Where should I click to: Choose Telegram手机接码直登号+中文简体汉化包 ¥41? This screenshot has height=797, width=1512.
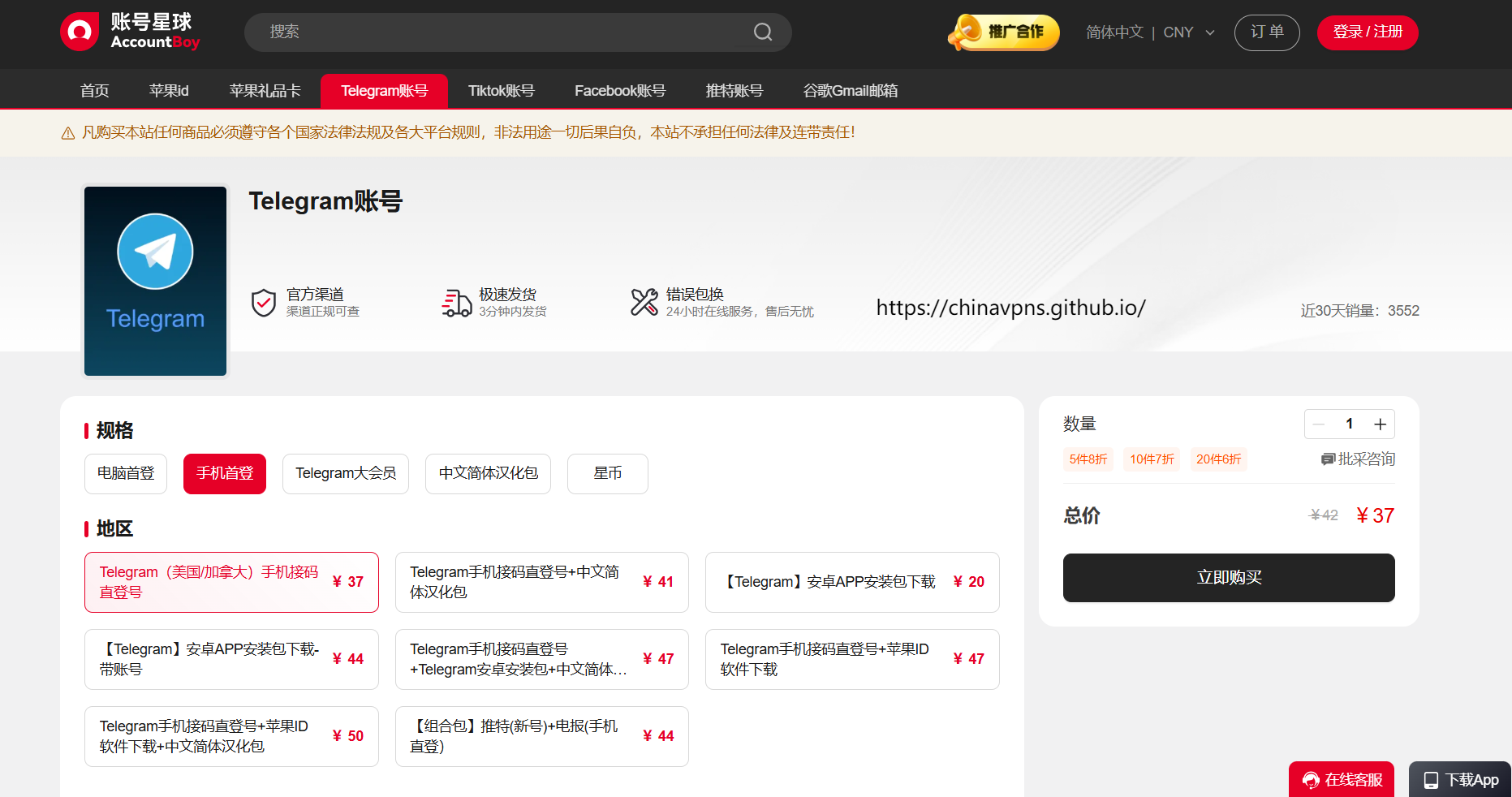(542, 582)
